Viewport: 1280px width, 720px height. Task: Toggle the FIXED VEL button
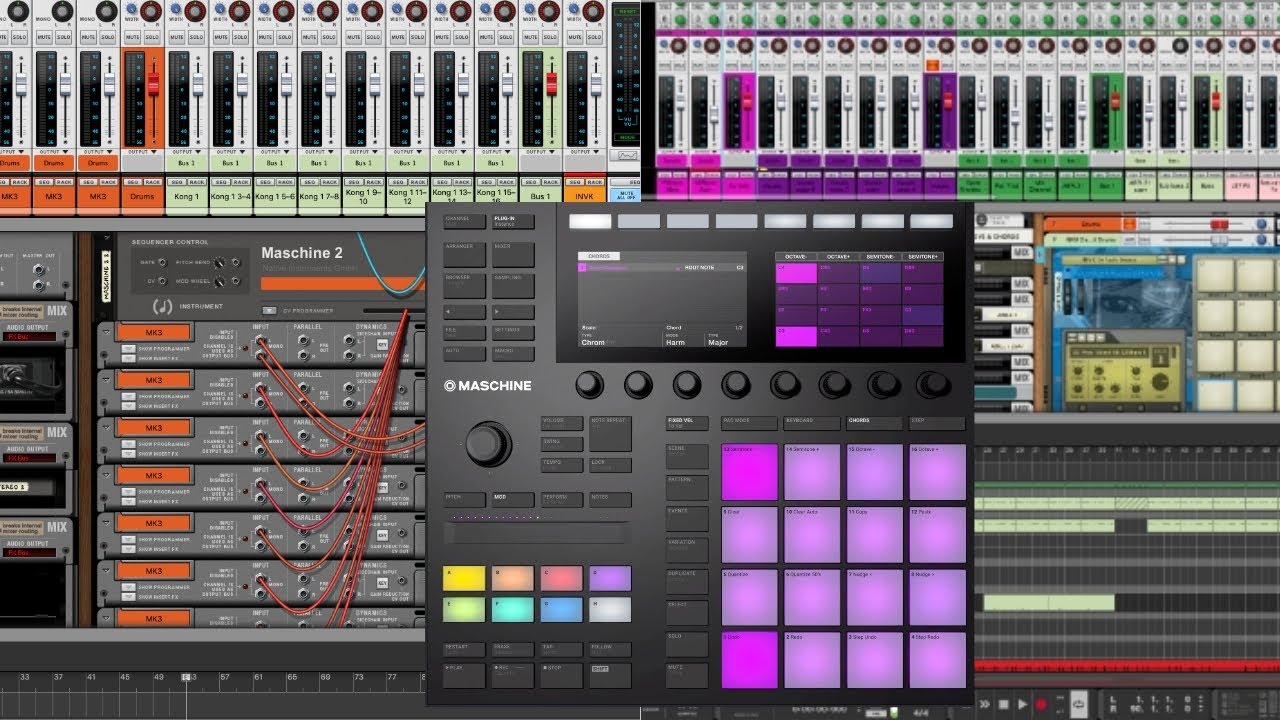point(687,424)
